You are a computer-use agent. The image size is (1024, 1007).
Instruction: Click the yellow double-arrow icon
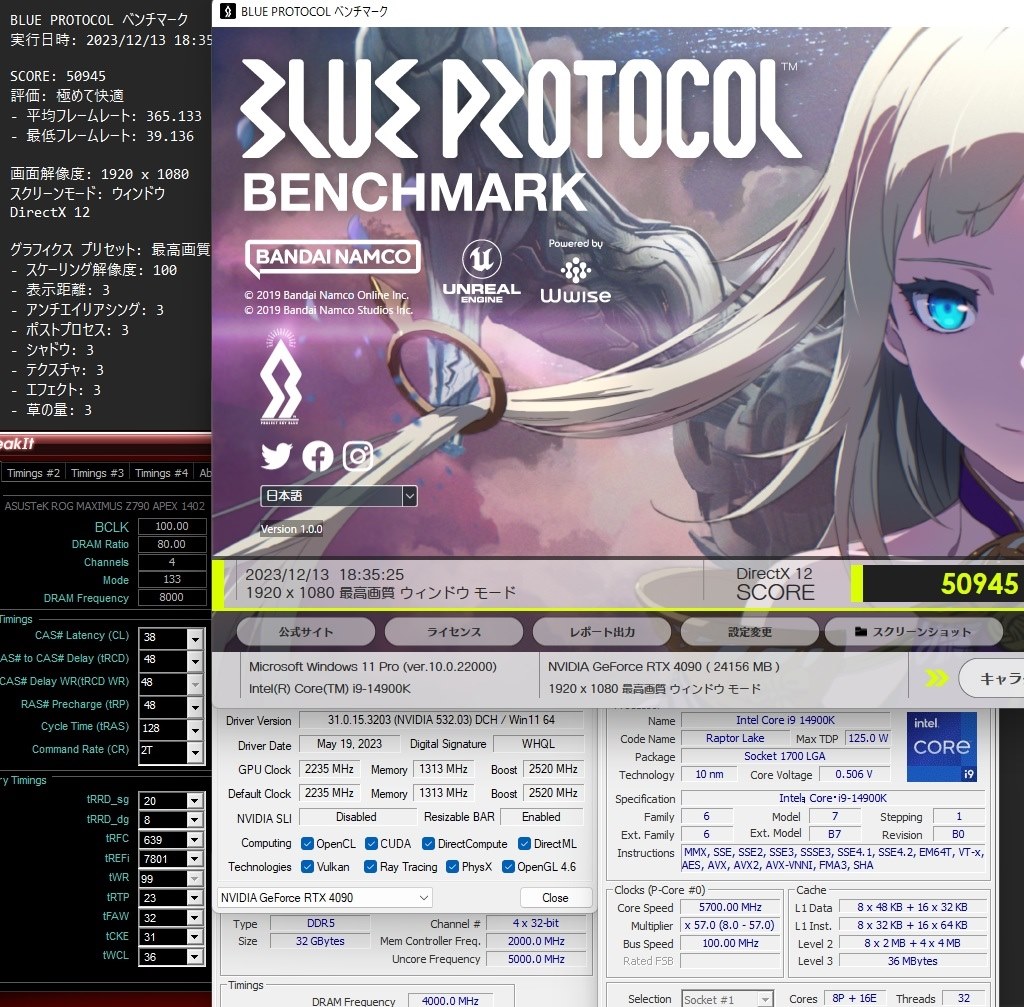coord(936,679)
